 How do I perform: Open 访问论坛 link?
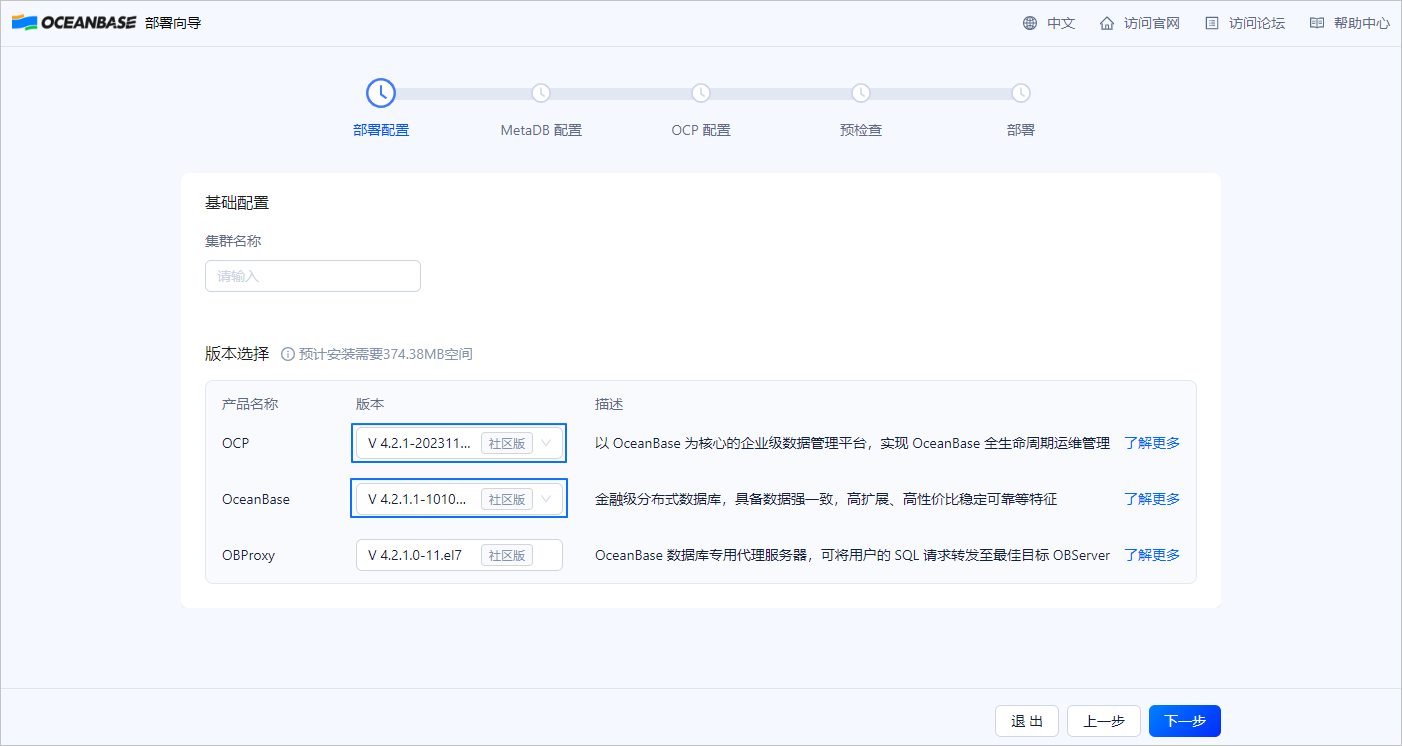point(1257,23)
